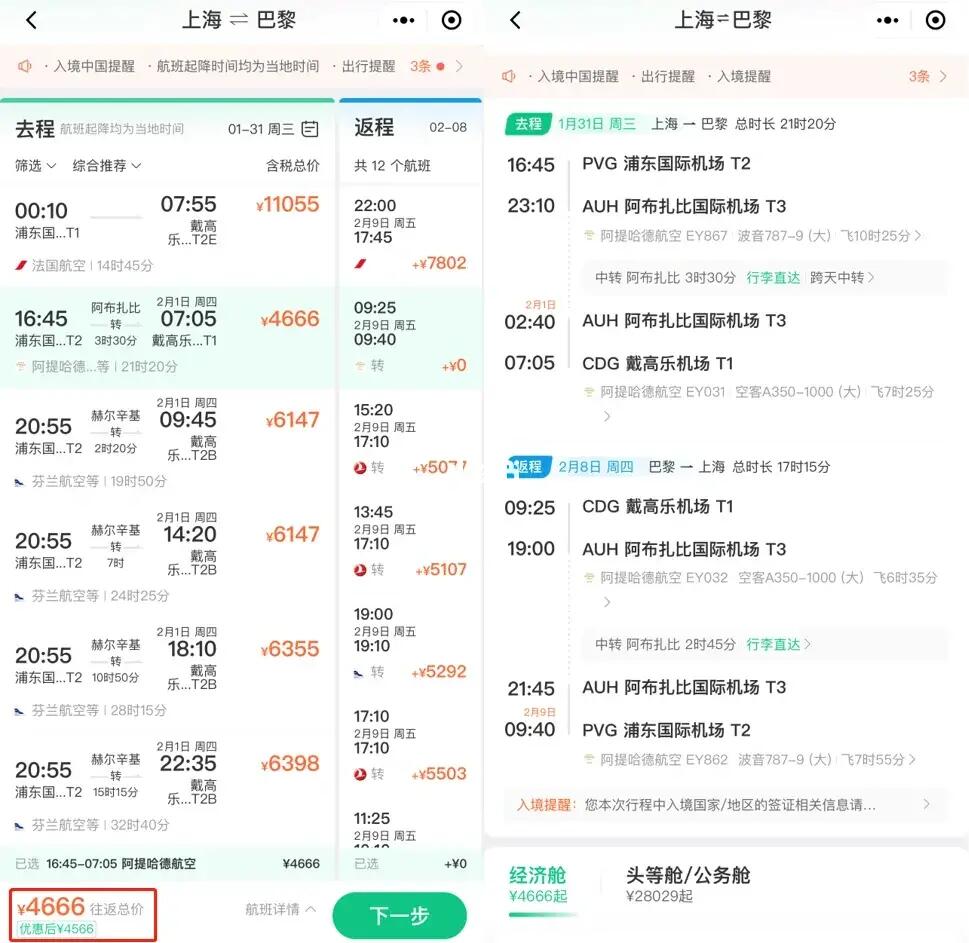The image size is (969, 943).
Task: Tap 含税总价 column label
Action: click(x=293, y=166)
